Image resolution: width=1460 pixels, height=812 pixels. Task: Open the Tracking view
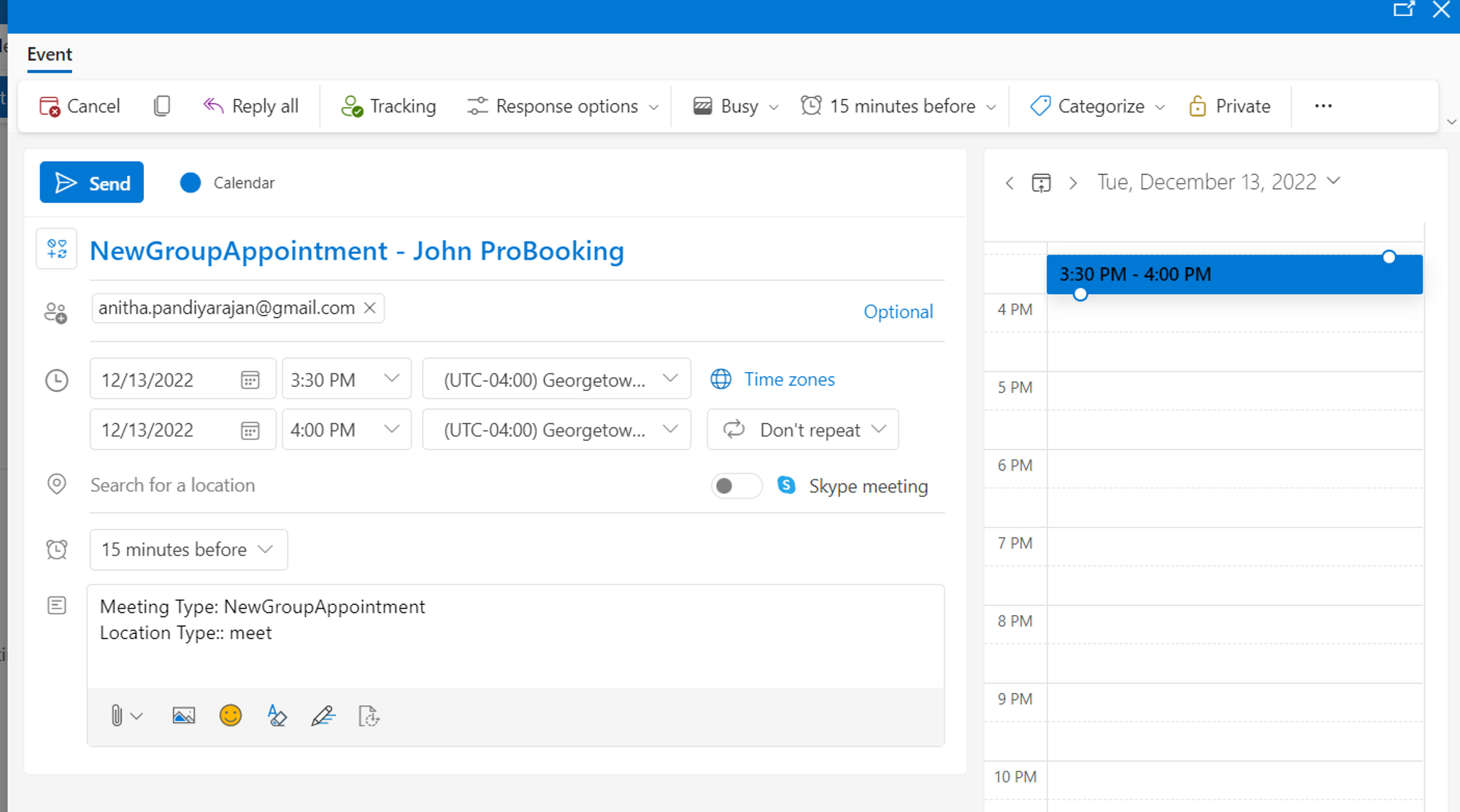tap(388, 106)
